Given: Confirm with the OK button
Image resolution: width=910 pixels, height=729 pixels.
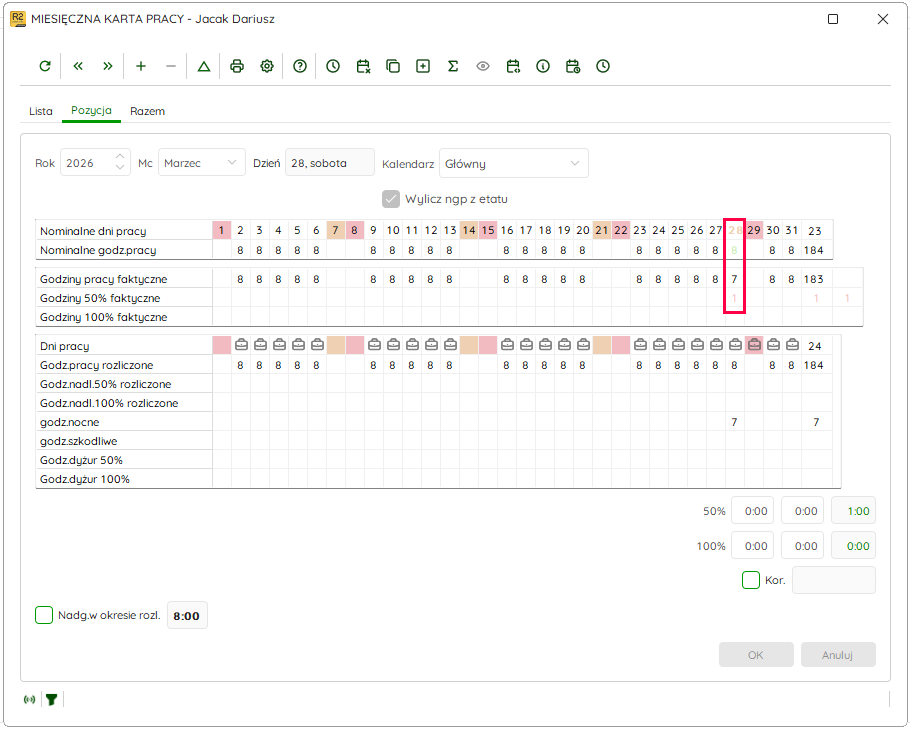Looking at the screenshot, I should coord(756,655).
